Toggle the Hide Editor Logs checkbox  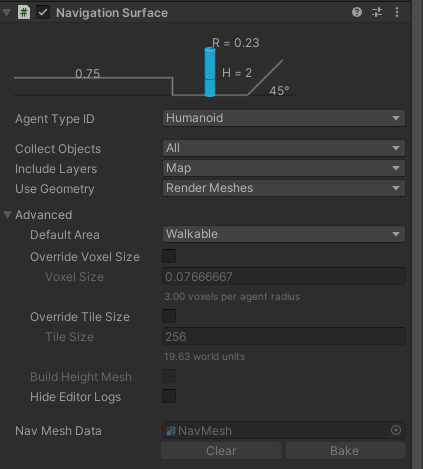[169, 396]
